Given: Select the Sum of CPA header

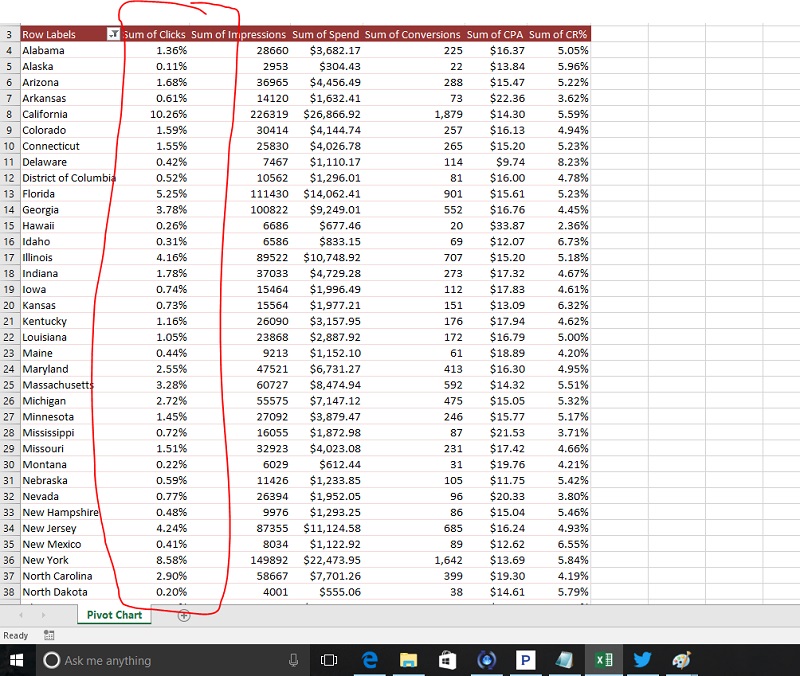Looking at the screenshot, I should point(495,34).
